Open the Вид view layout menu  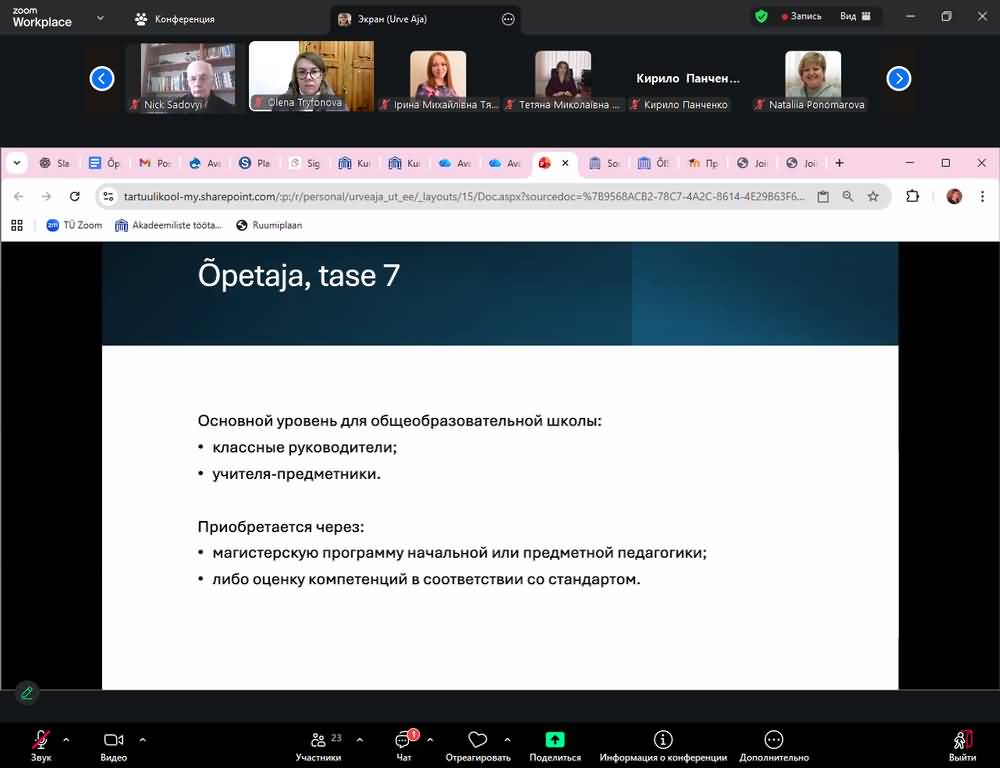(x=855, y=17)
